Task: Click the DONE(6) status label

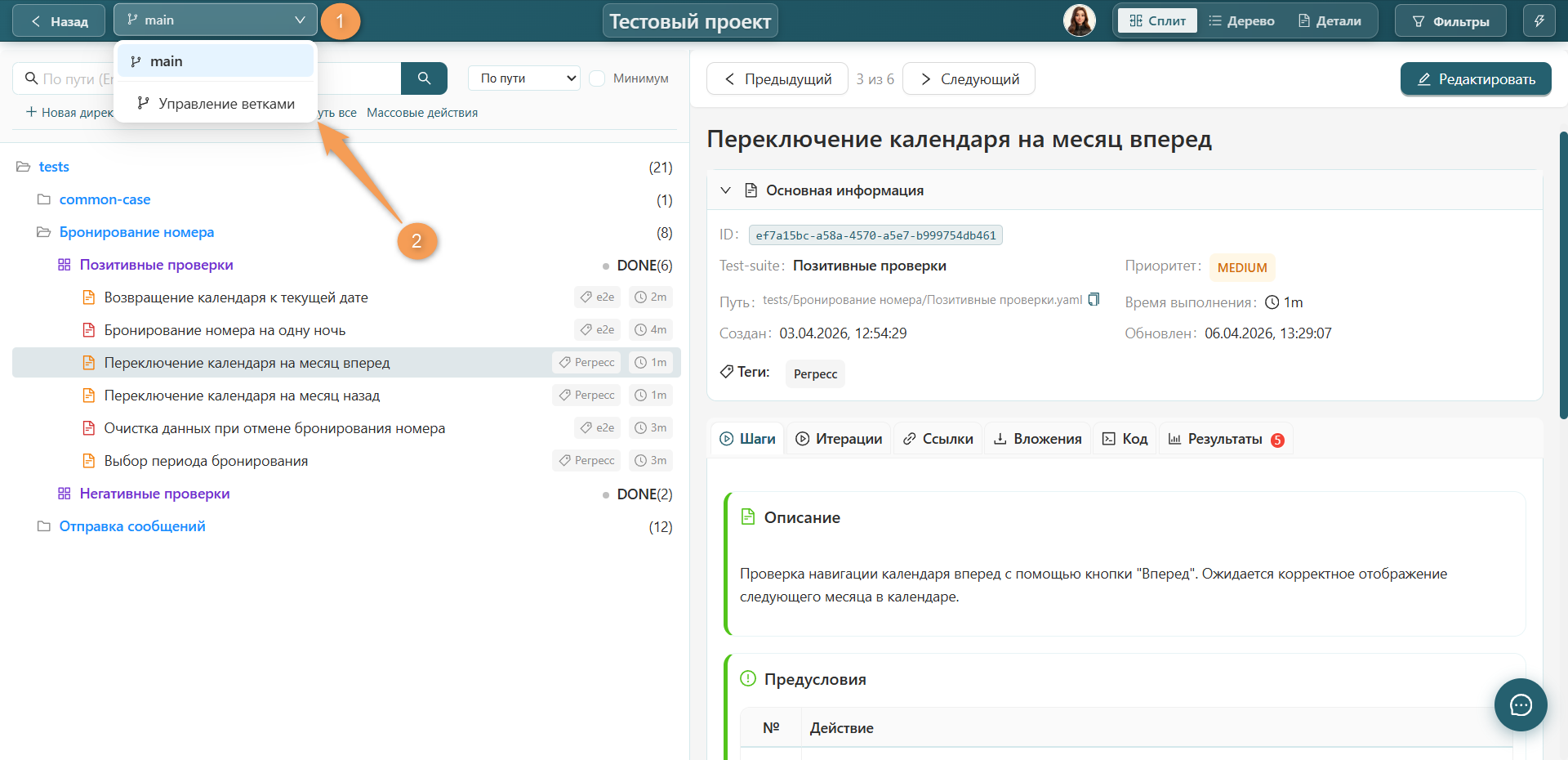Action: point(644,266)
